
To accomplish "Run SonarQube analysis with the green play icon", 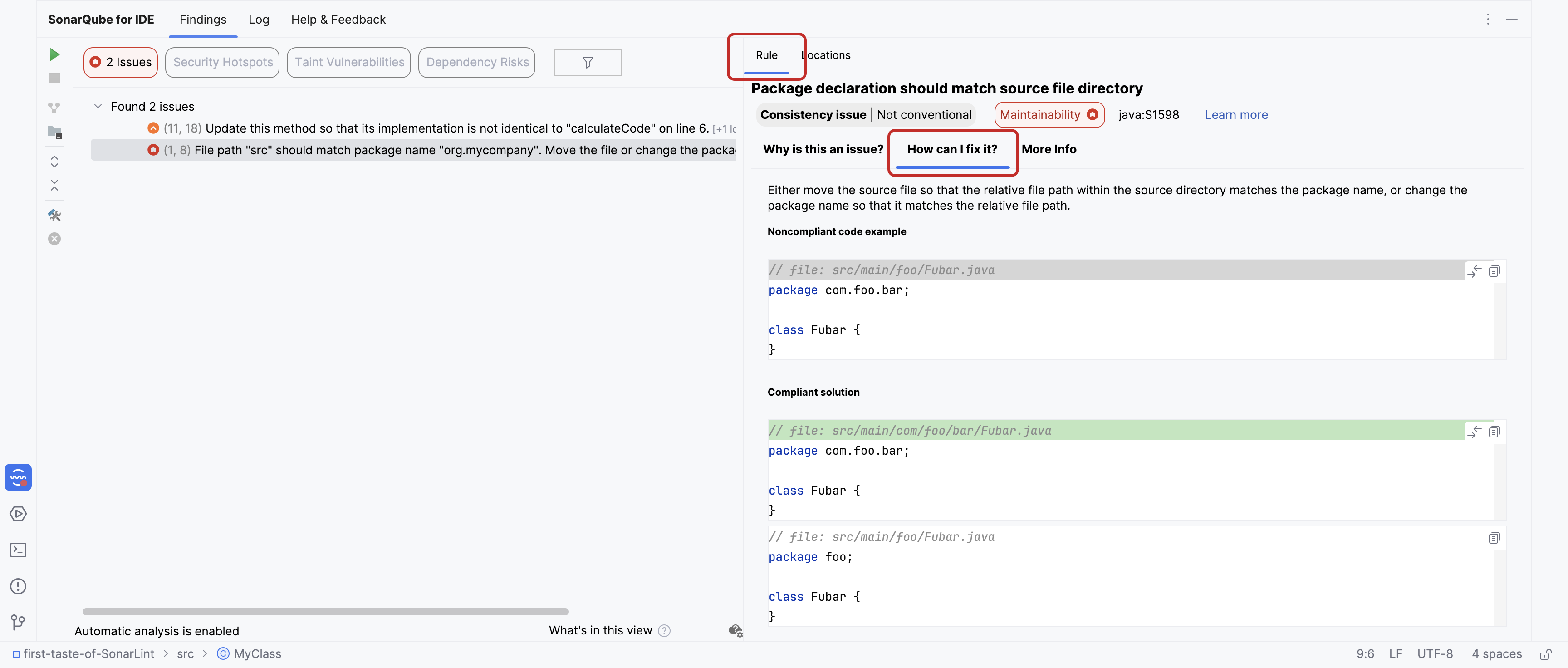I will coord(54,54).
